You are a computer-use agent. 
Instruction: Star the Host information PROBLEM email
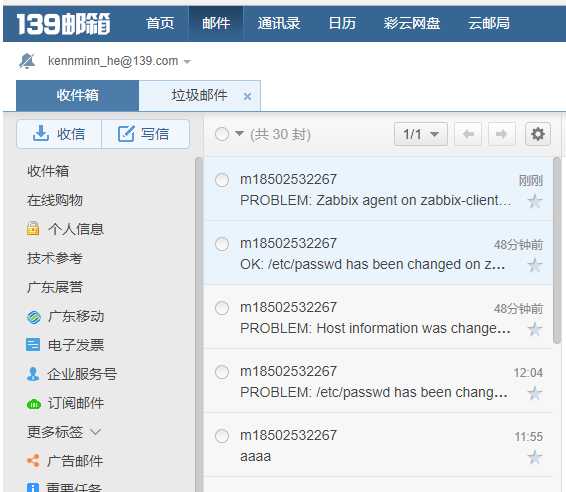[x=535, y=329]
